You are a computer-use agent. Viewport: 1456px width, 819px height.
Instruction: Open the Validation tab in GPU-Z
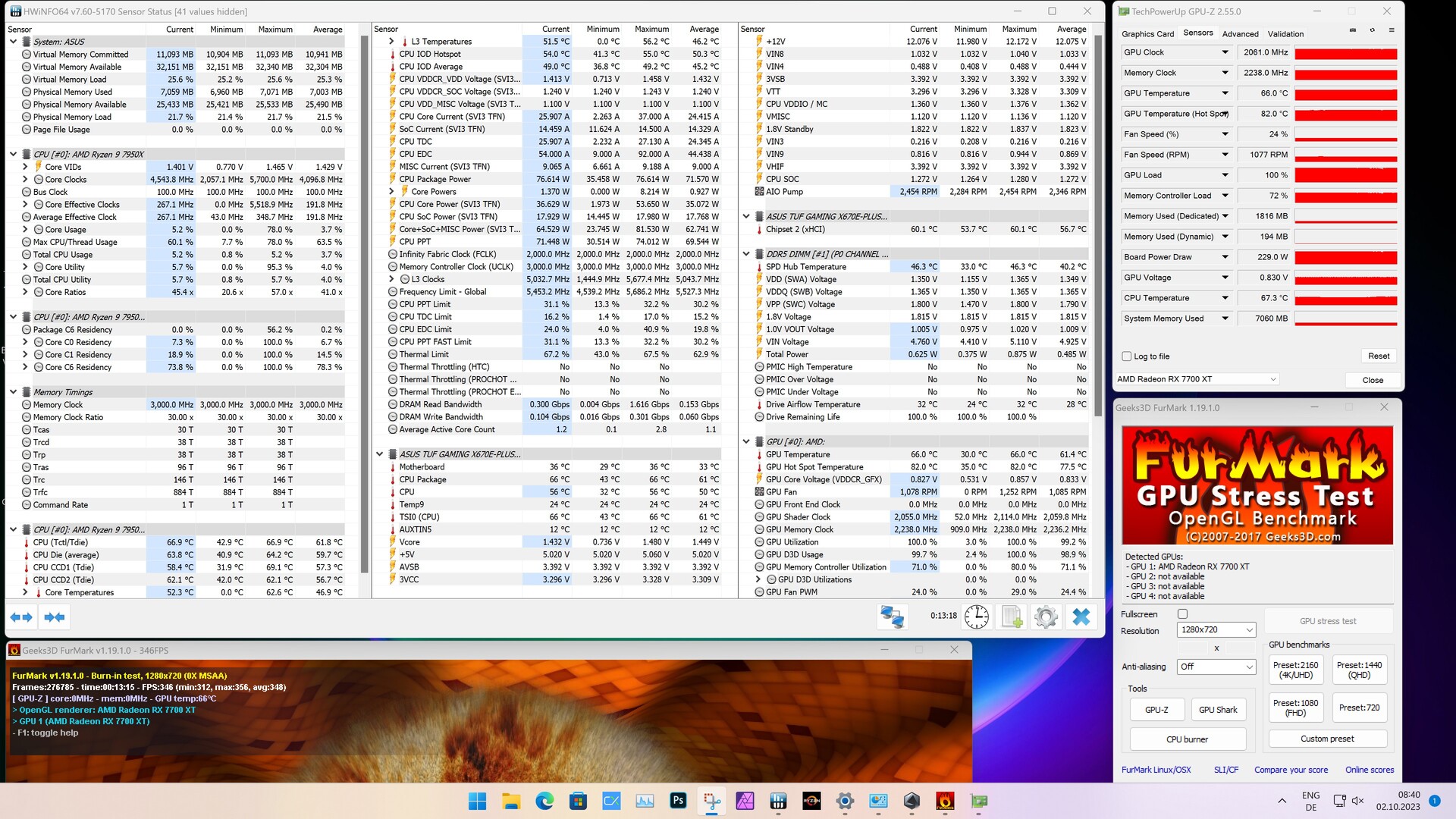click(x=1286, y=34)
